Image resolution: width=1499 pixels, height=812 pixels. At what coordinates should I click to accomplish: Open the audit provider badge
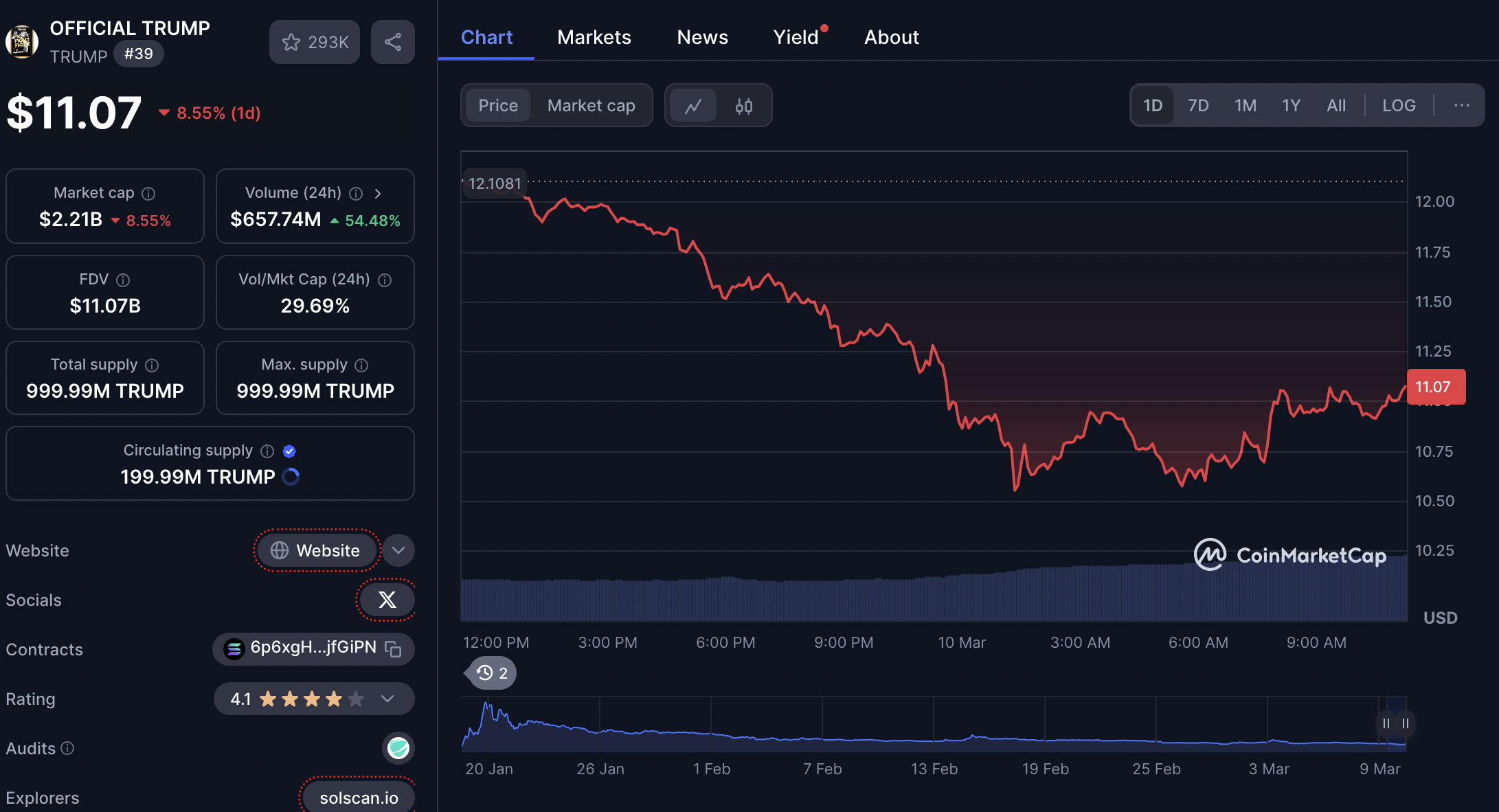pos(398,748)
